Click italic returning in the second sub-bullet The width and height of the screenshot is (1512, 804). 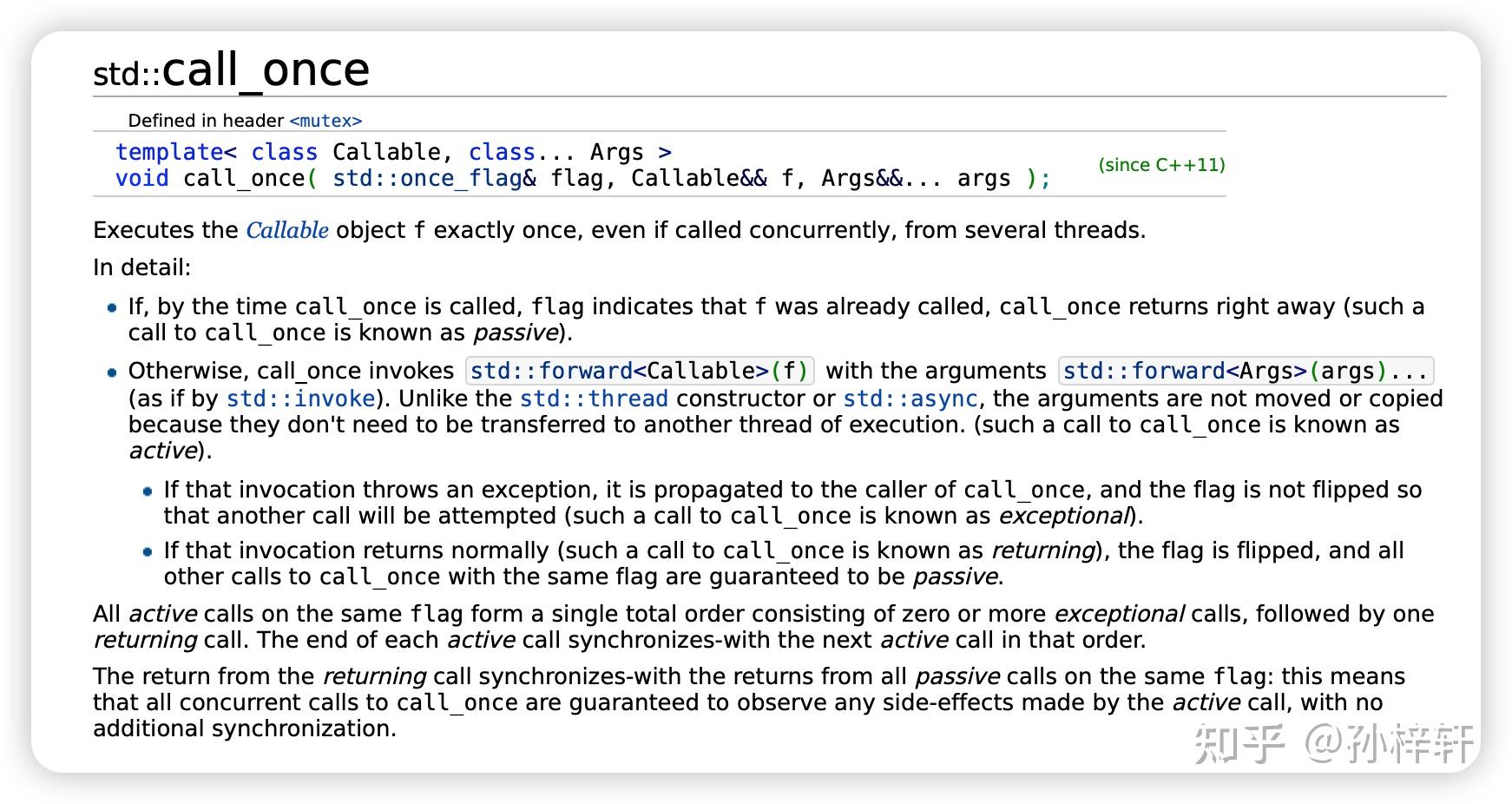tap(1042, 550)
